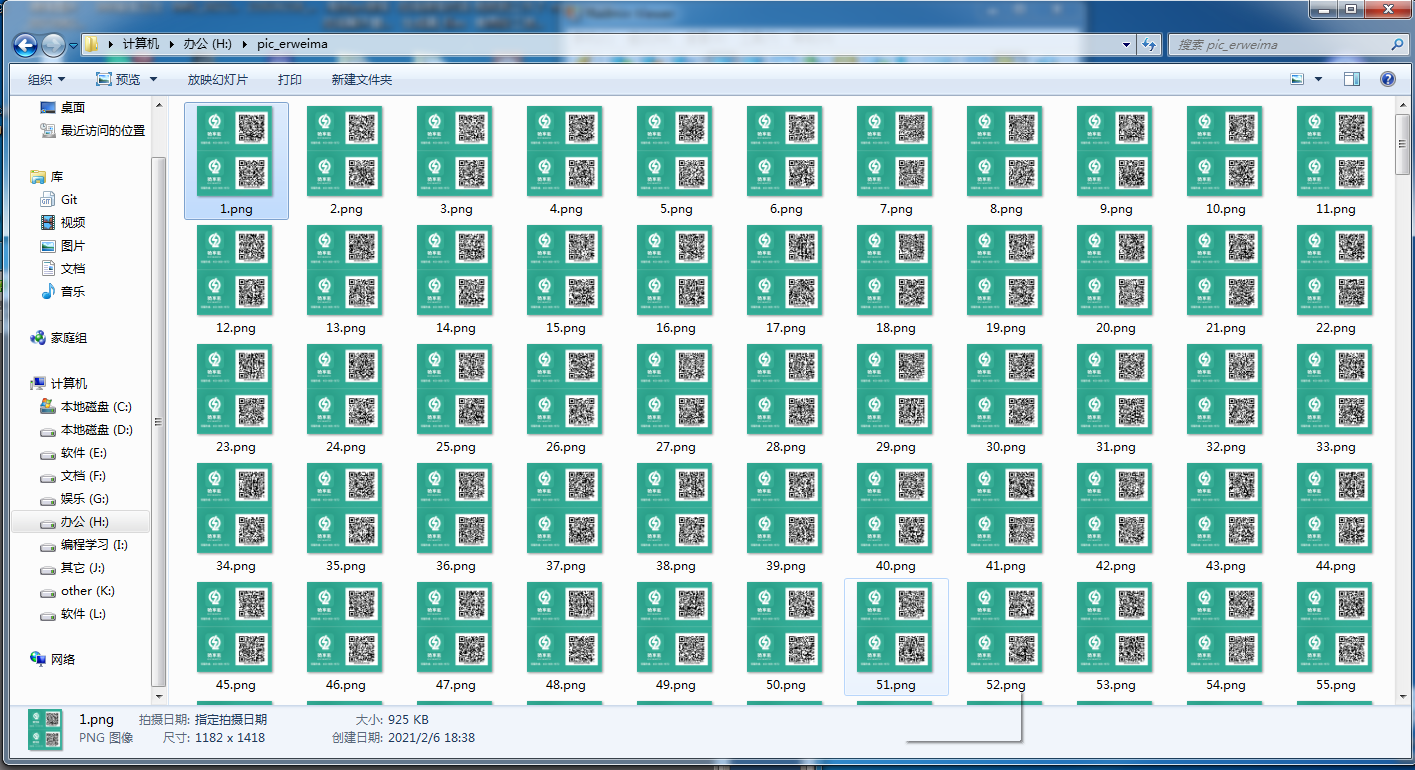The height and width of the screenshot is (770, 1415).
Task: Open 本地磁盘 (C:) drive
Action: (86, 407)
